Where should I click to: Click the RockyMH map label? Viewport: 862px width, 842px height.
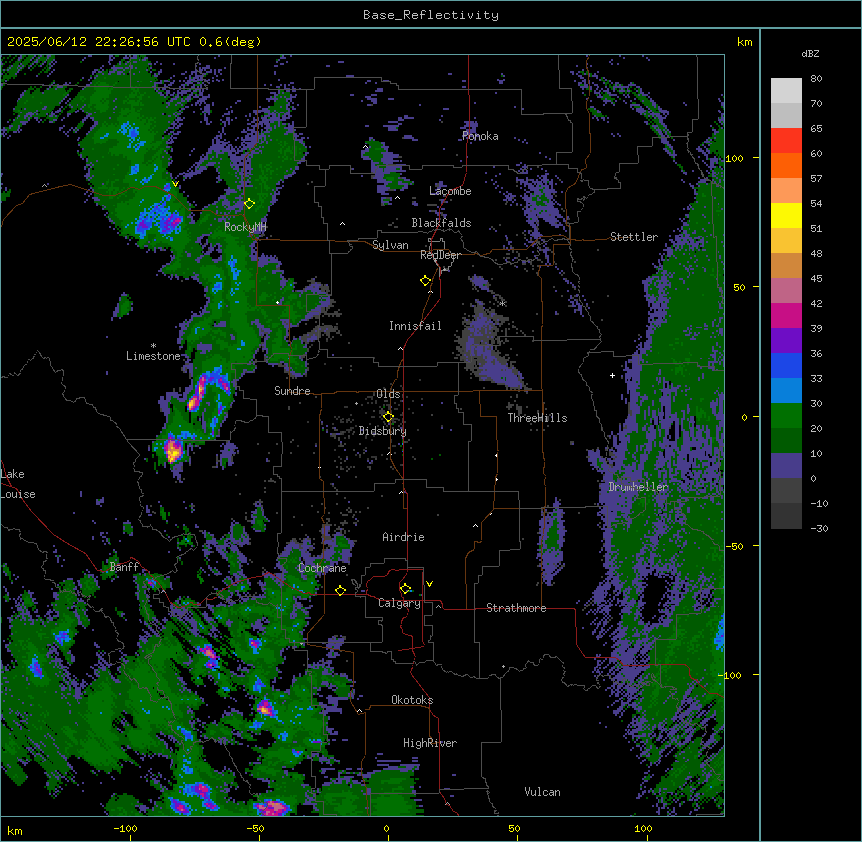pyautogui.click(x=245, y=227)
